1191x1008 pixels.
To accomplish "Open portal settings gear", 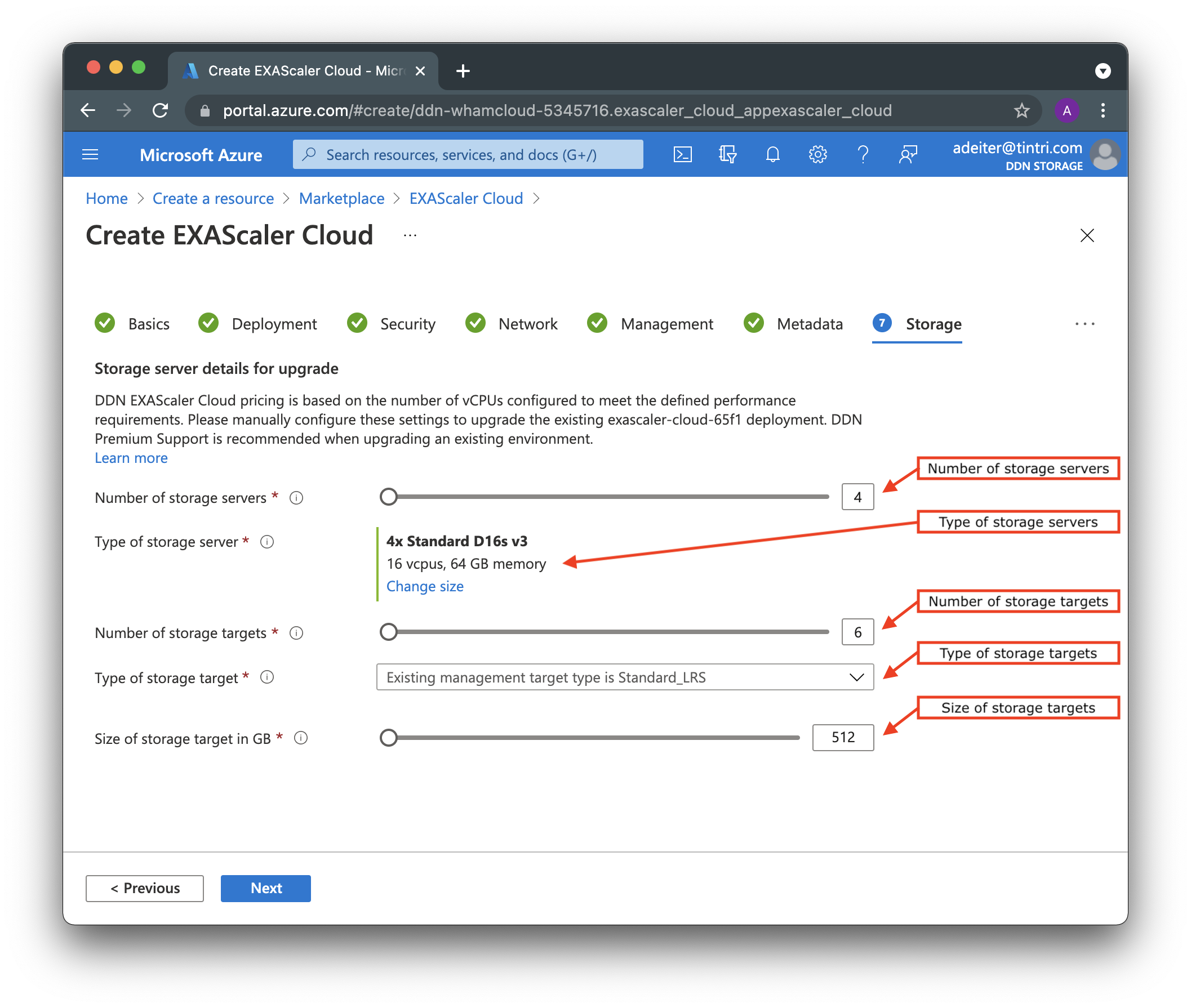I will coord(817,154).
